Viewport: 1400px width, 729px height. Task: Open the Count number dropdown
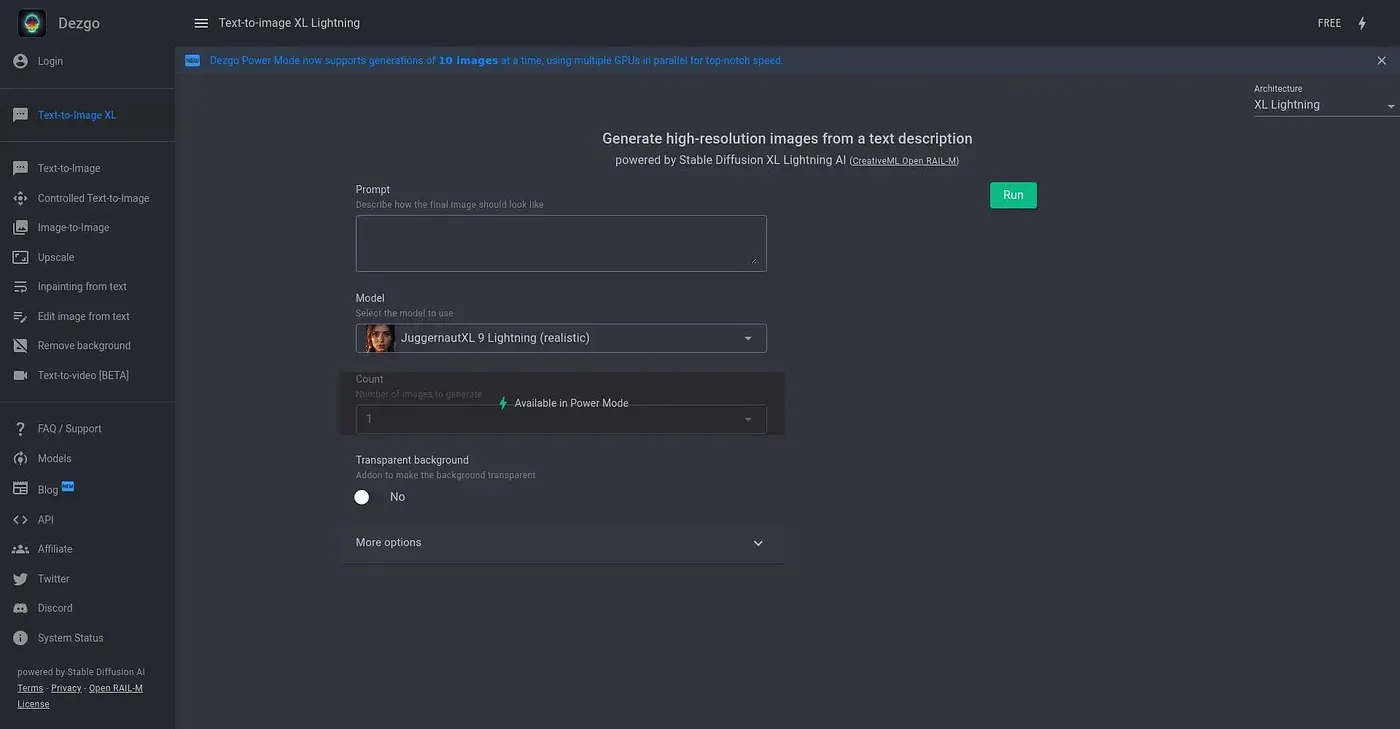tap(561, 419)
